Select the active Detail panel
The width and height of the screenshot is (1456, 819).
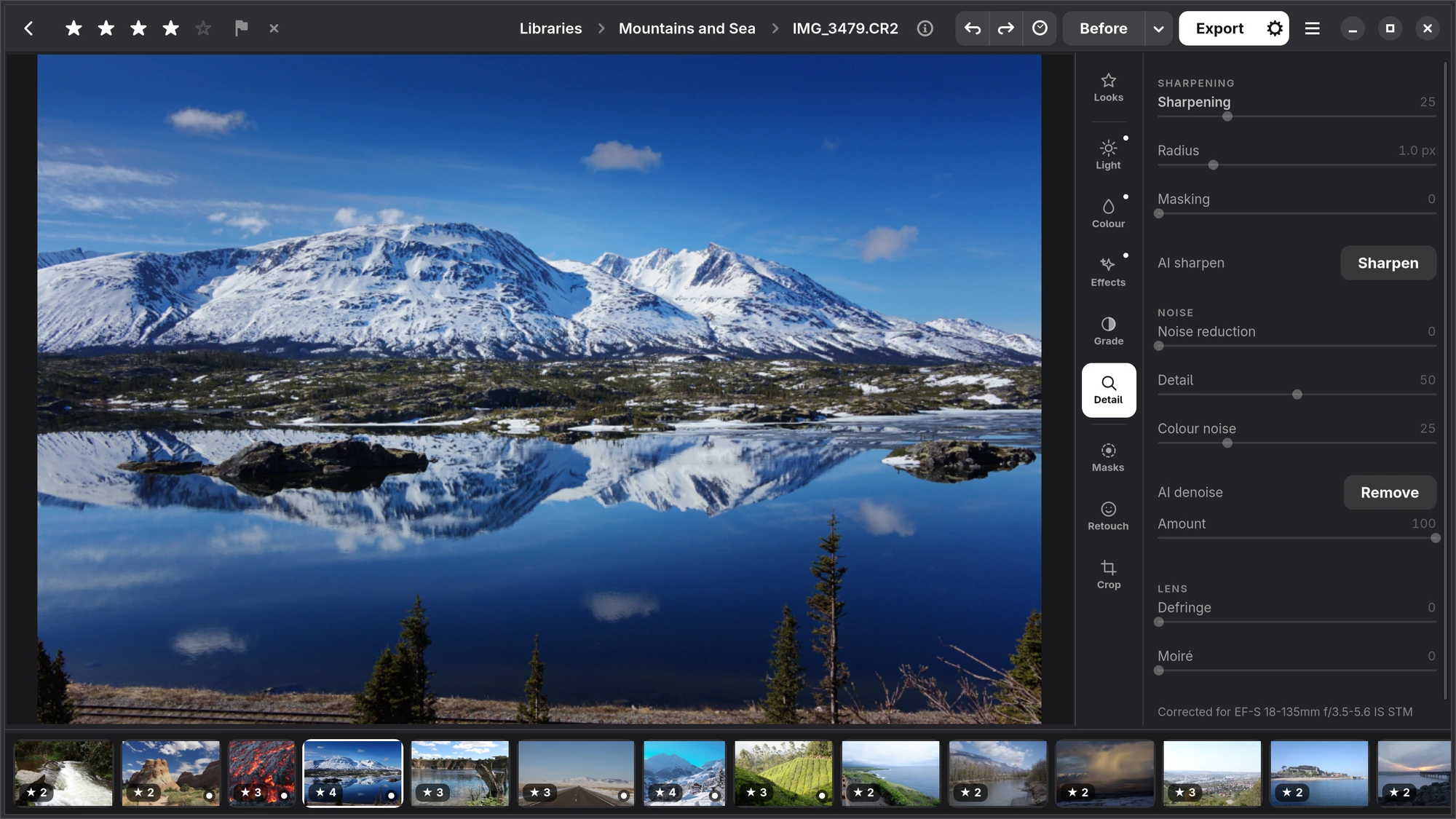pyautogui.click(x=1108, y=390)
